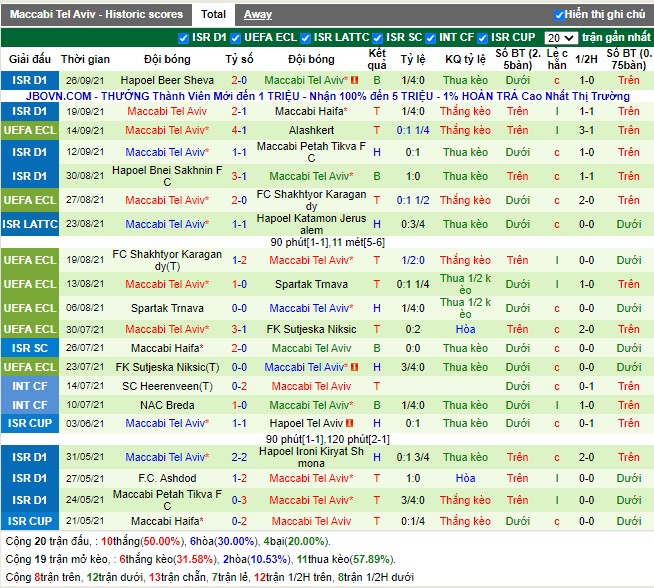Select the date 14/09/21
Image resolution: width=654 pixels, height=588 pixels.
tap(85, 131)
